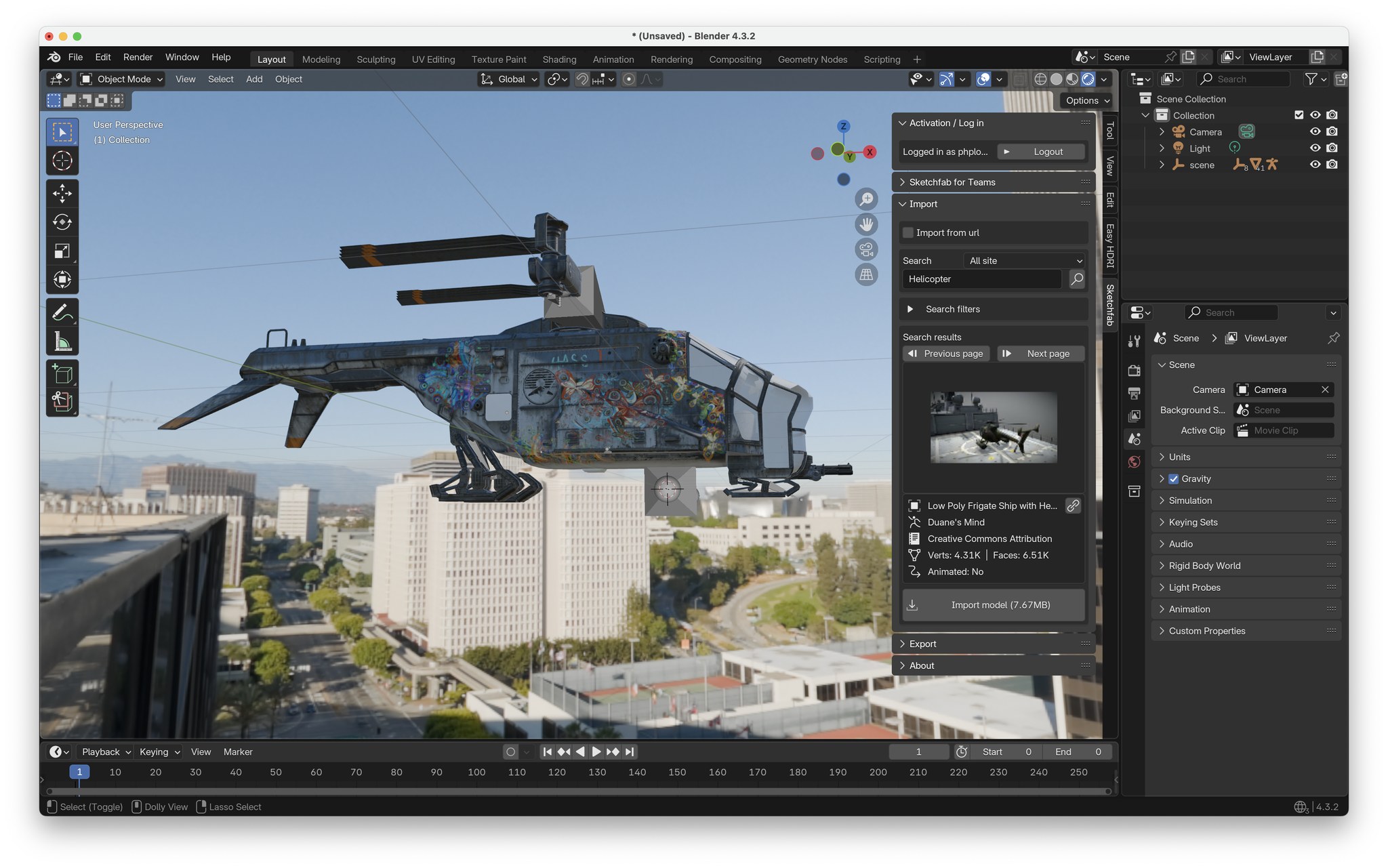Select the Annotate tool
The width and height of the screenshot is (1388, 868).
[x=62, y=312]
